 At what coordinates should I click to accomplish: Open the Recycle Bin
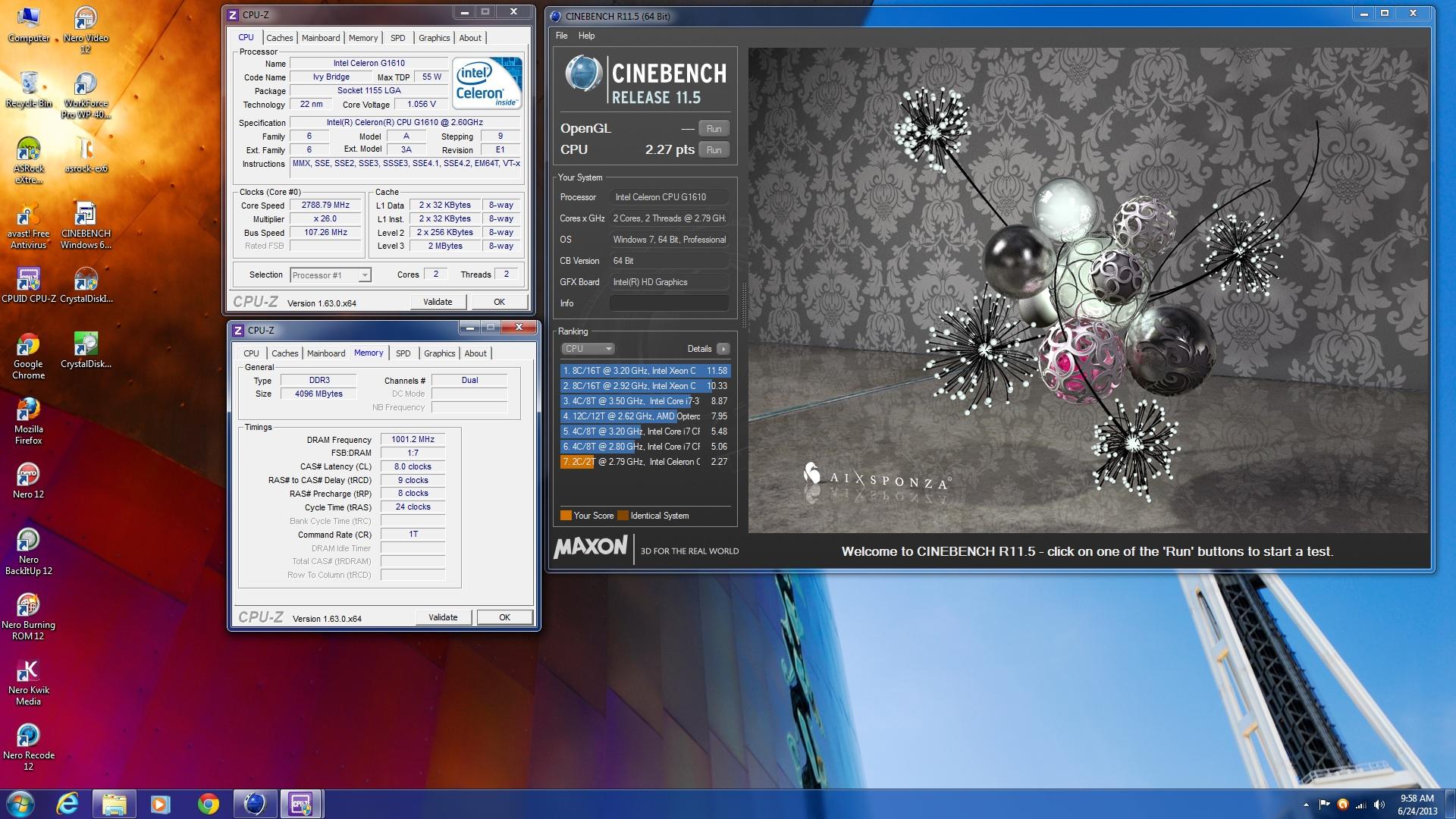click(29, 89)
